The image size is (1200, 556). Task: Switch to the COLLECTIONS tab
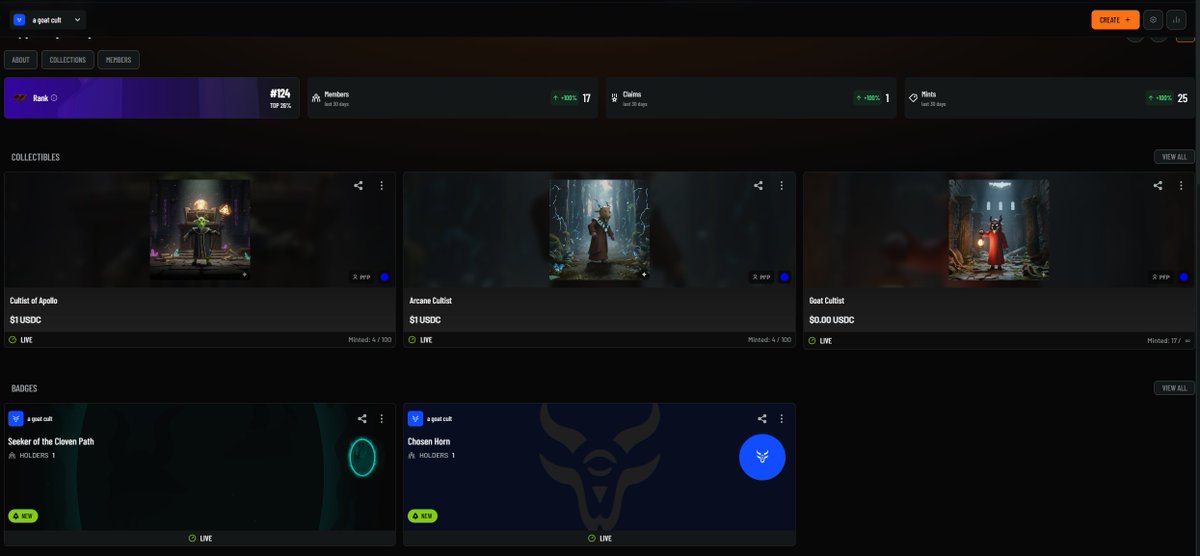[68, 60]
